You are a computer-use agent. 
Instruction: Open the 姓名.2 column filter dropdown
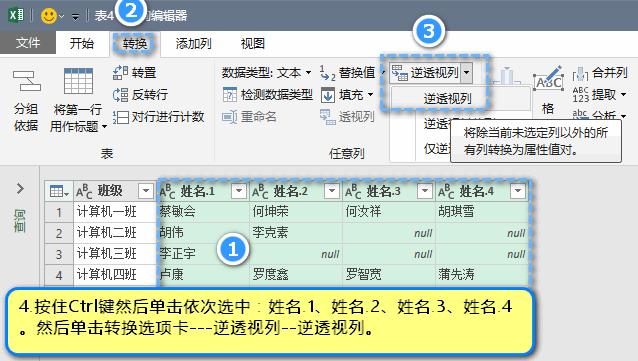332,190
